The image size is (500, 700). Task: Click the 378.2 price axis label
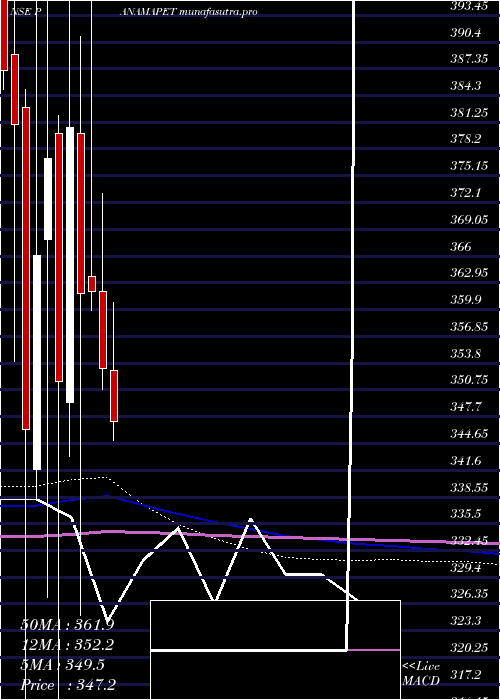(468, 139)
